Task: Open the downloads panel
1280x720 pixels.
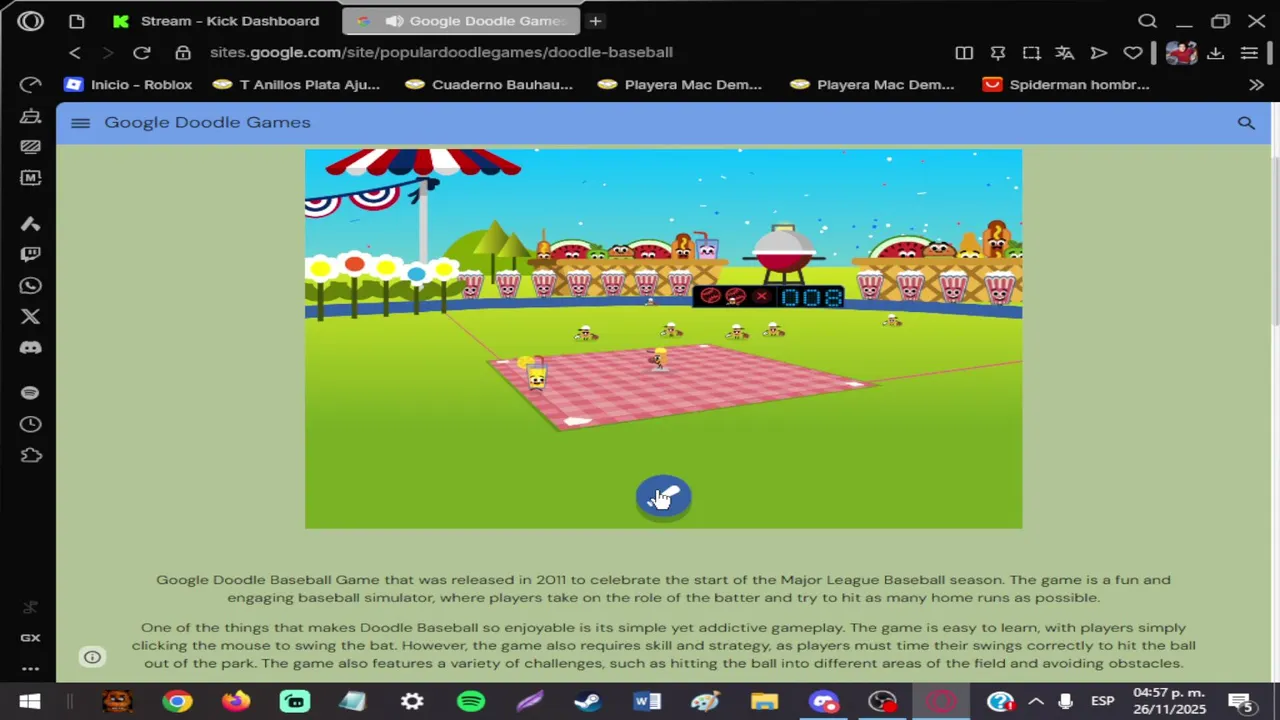Action: (1215, 52)
